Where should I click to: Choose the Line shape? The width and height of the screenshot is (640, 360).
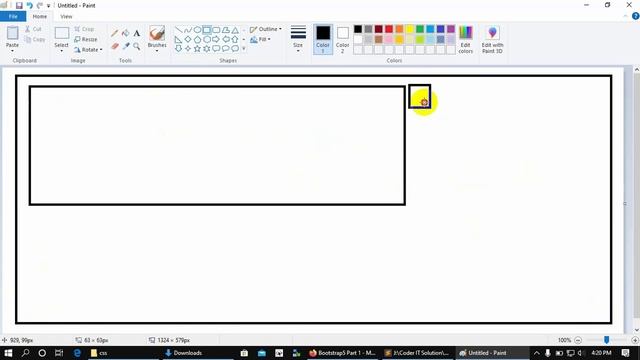(178, 30)
